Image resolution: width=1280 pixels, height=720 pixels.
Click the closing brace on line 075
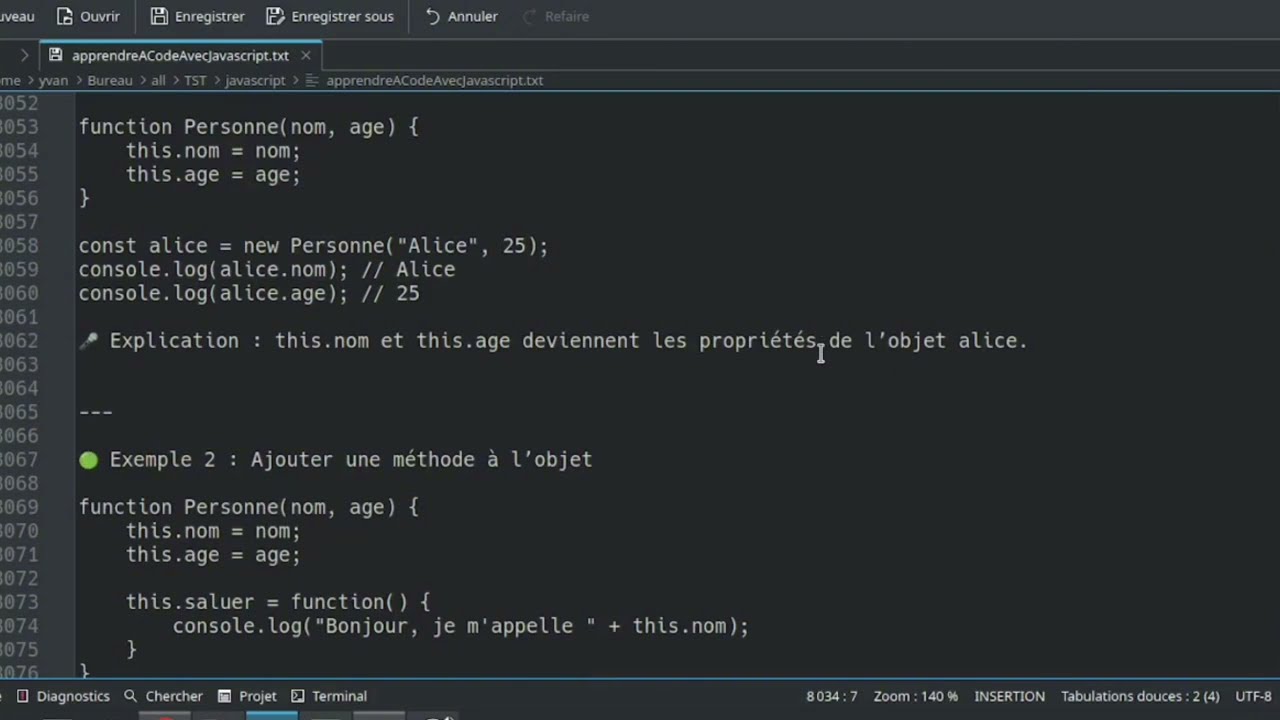coord(131,650)
